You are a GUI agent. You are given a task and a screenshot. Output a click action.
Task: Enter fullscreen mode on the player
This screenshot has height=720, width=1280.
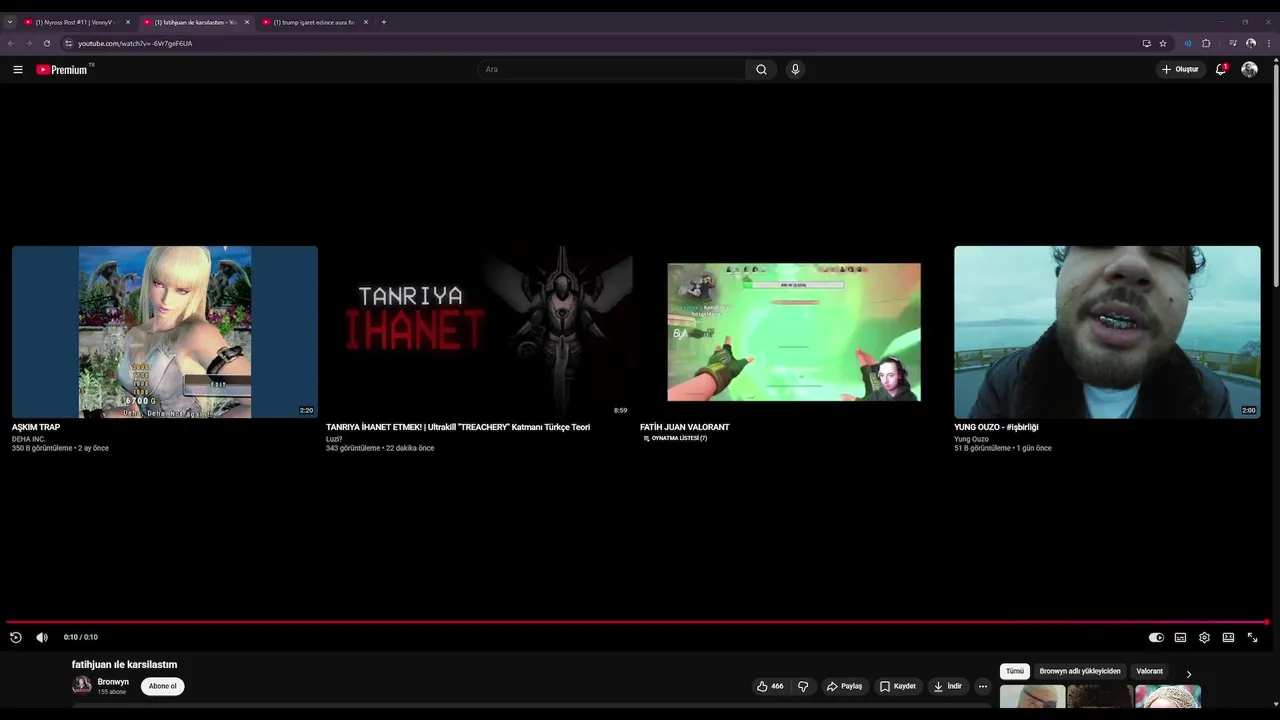(x=1252, y=637)
